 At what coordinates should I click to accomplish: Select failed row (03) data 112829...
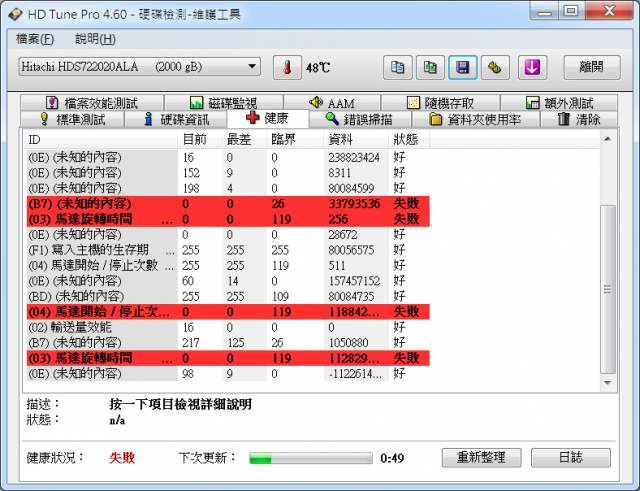pyautogui.click(x=228, y=358)
